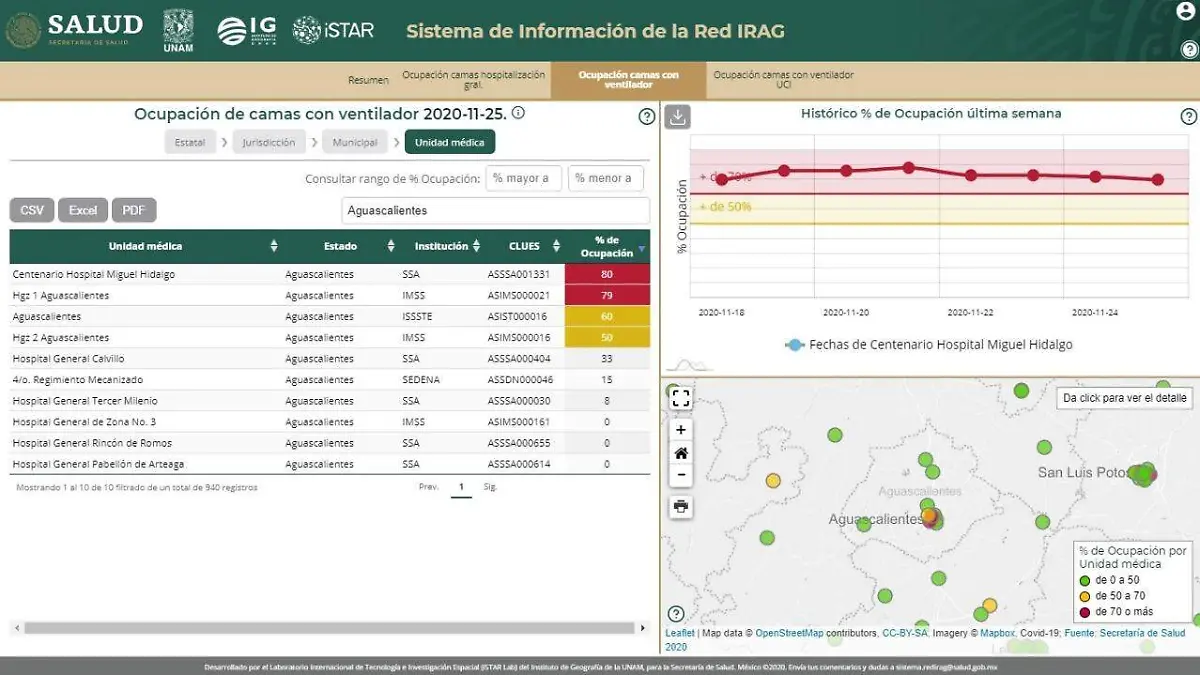Reset map to home view
This screenshot has width=1200, height=675.
[681, 453]
